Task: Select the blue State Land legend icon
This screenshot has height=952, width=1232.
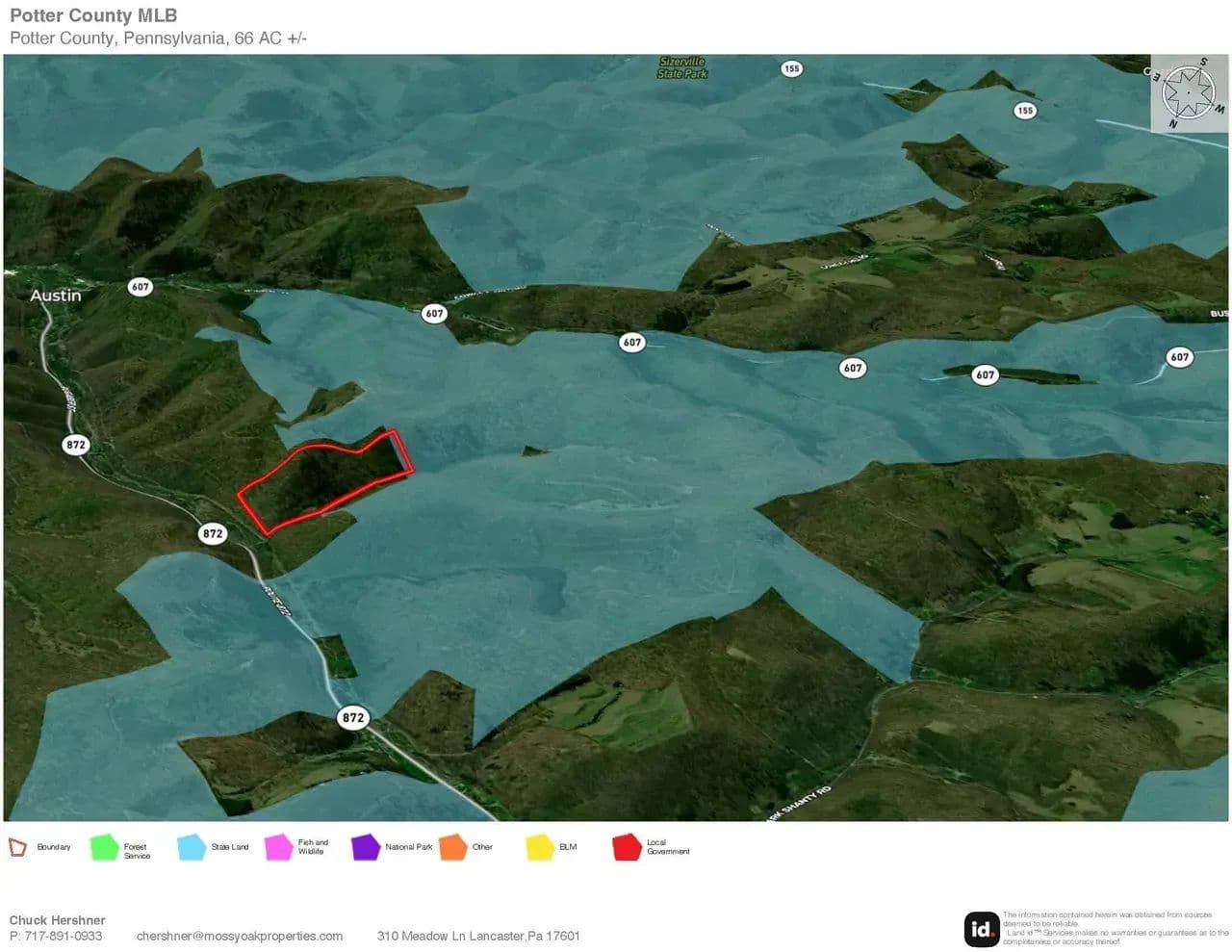Action: click(192, 847)
